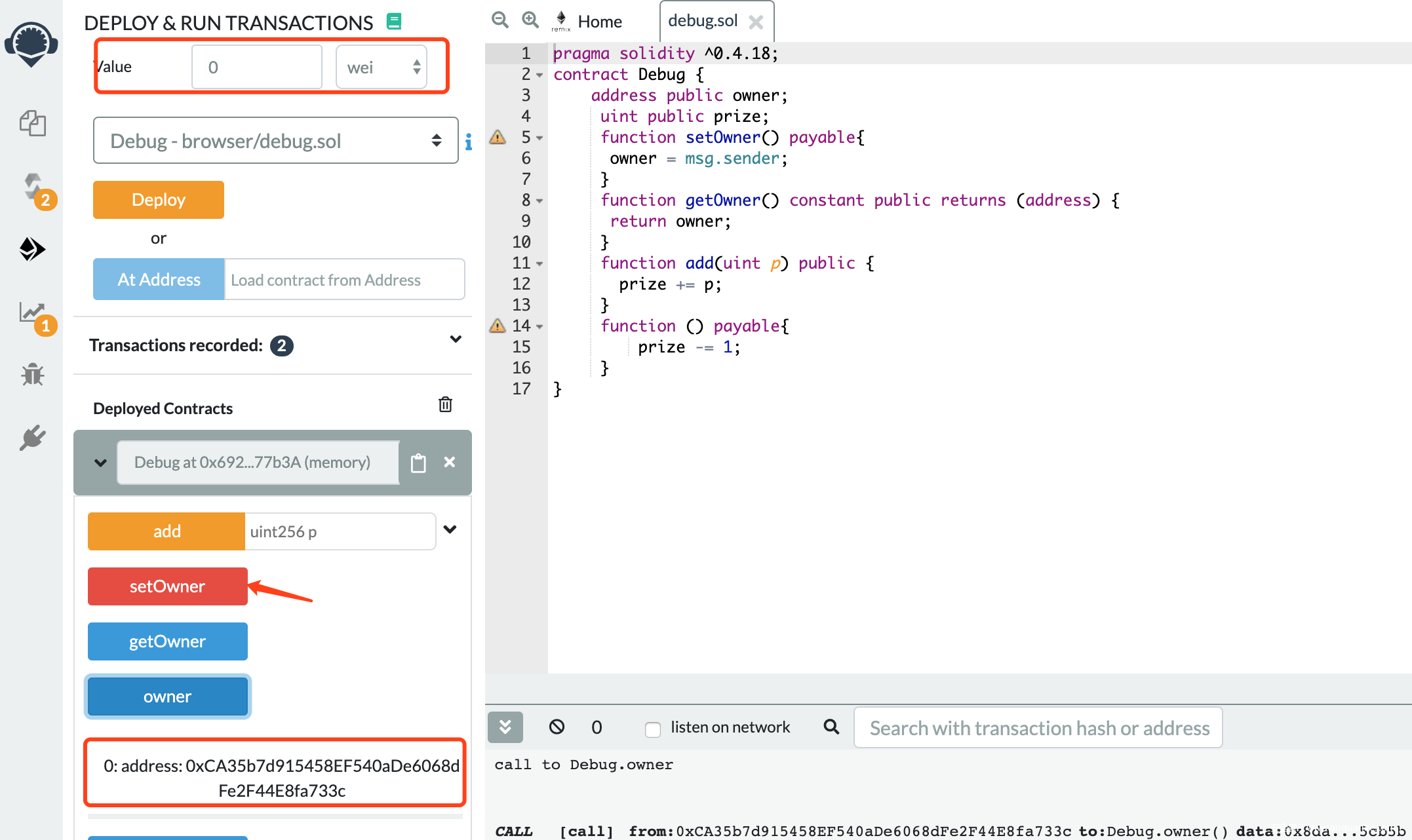Image resolution: width=1412 pixels, height=840 pixels.
Task: Open the Plugin manager plug icon
Action: click(32, 438)
